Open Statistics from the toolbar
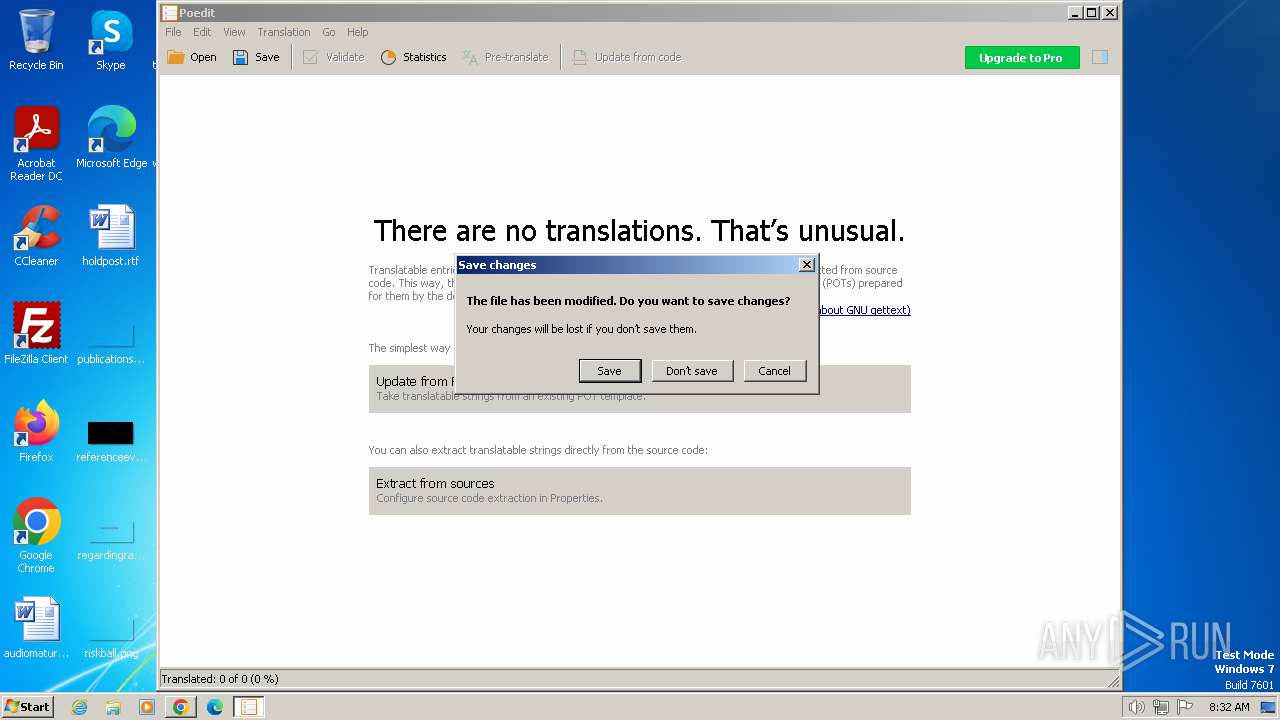This screenshot has height=720, width=1280. [413, 57]
